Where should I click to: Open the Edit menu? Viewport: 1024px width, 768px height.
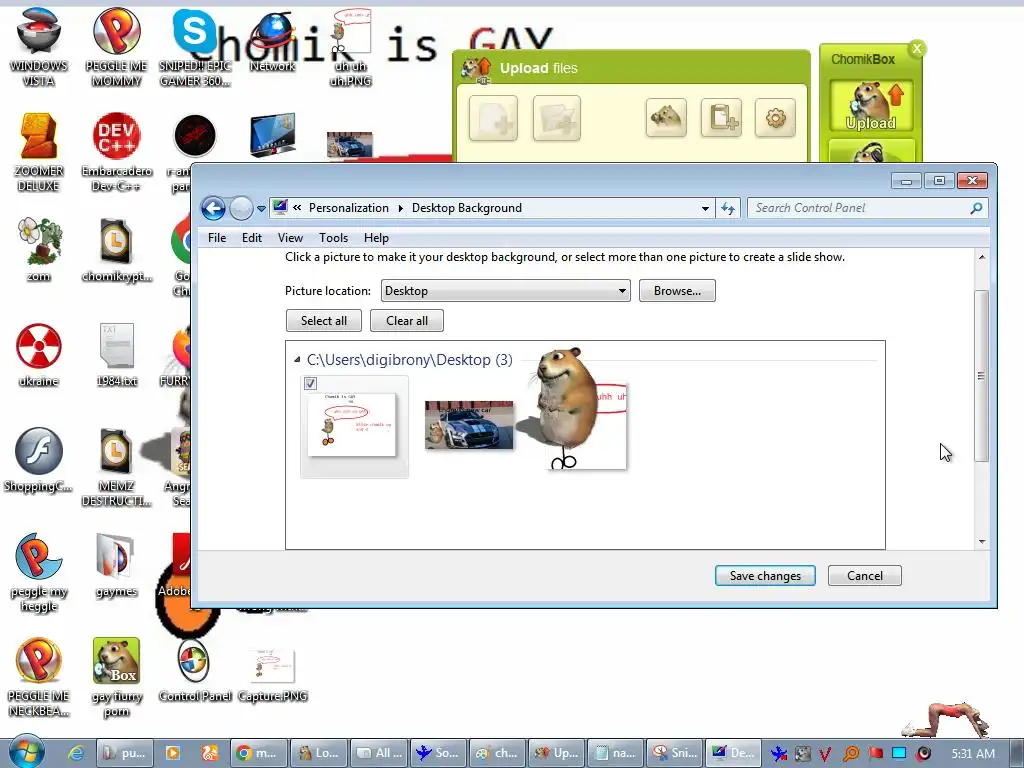(251, 238)
